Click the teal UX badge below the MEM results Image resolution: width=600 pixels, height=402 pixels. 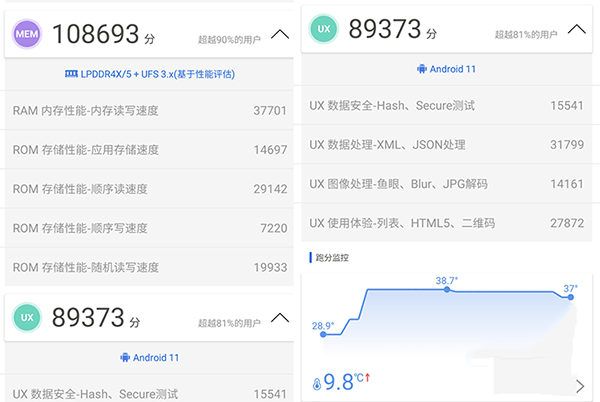coord(28,317)
